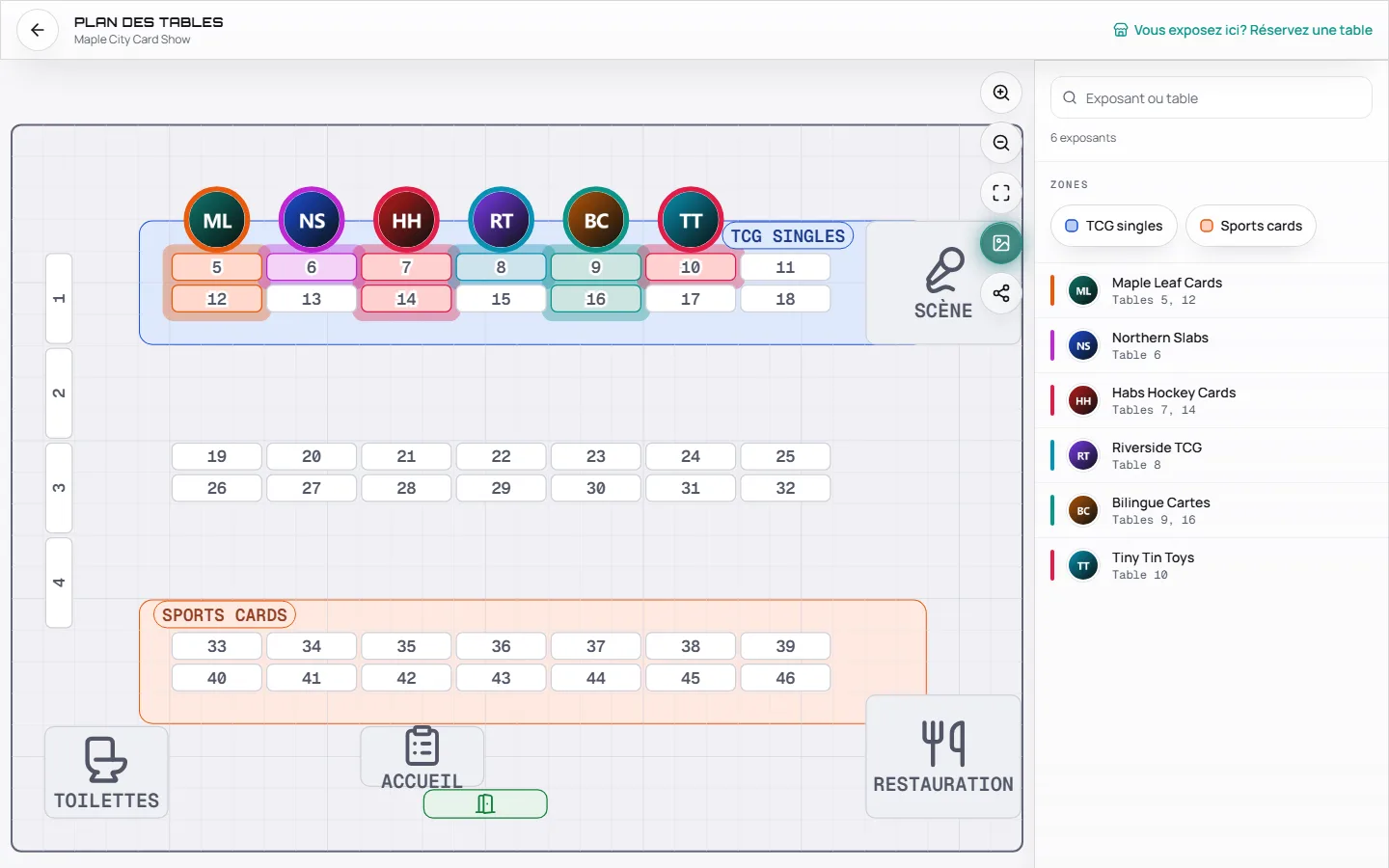This screenshot has width=1389, height=868.
Task: Select the Scène microphone area
Action: click(x=943, y=283)
